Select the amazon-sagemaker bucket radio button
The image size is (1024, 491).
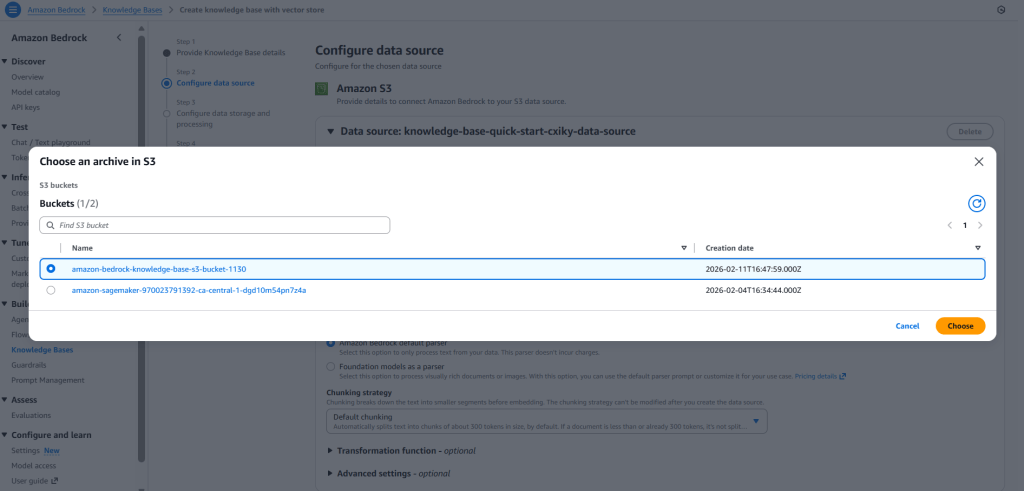coord(51,290)
